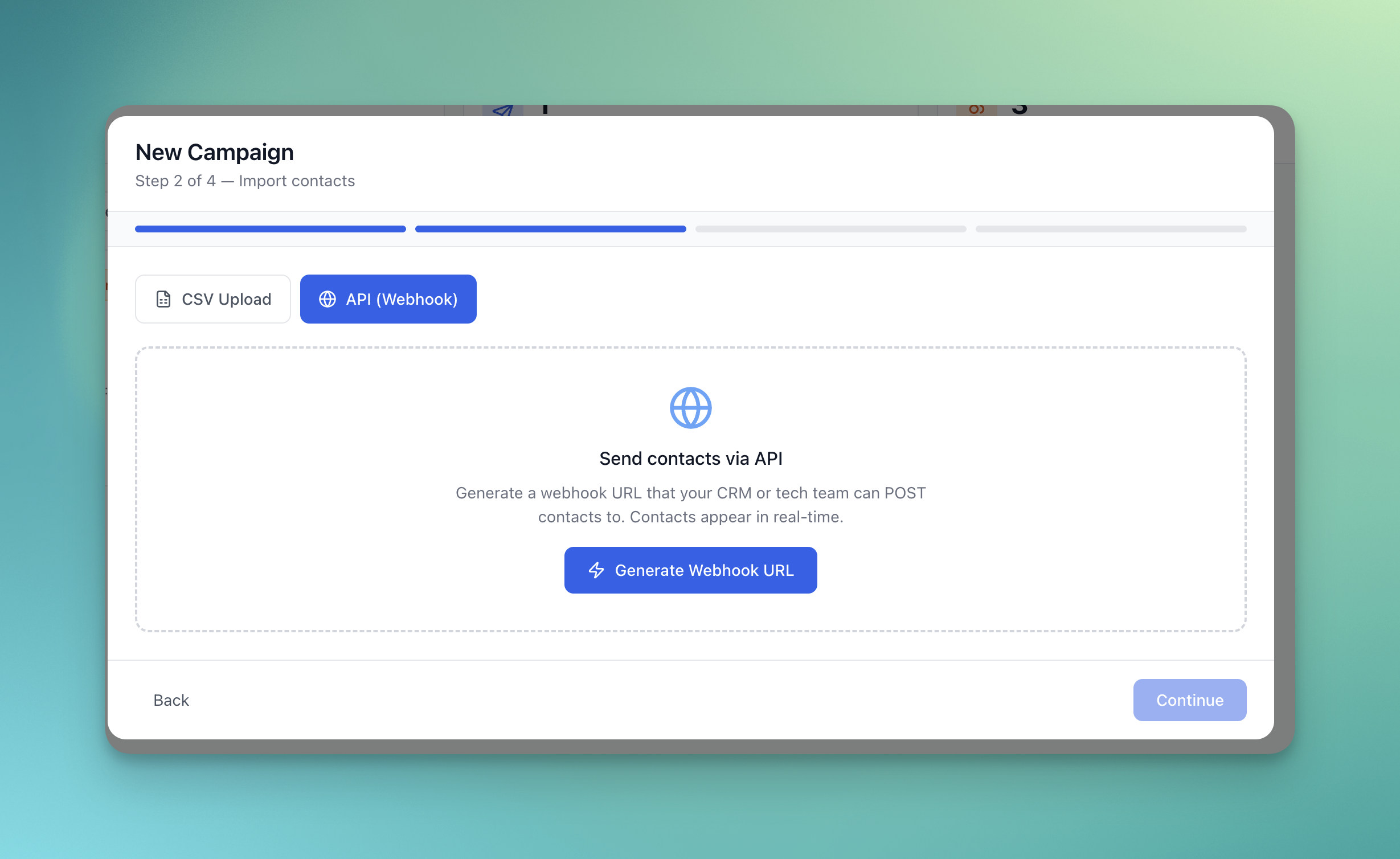
Task: Click the Back button
Action: tap(170, 700)
